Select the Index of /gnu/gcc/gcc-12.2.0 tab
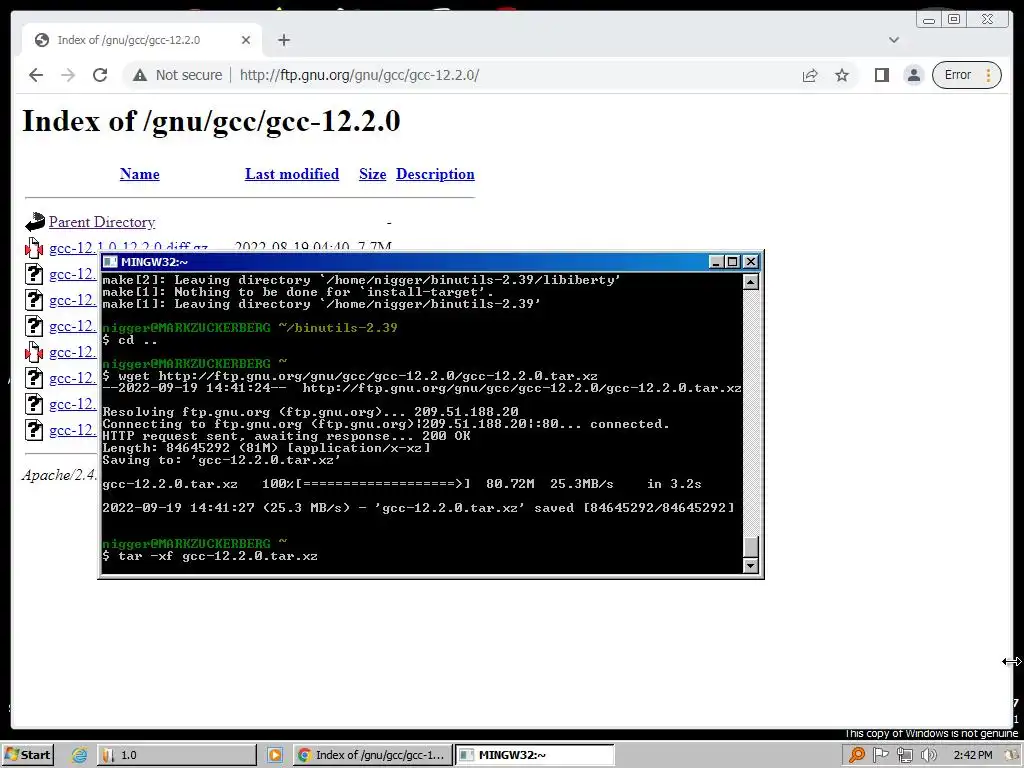 142,40
